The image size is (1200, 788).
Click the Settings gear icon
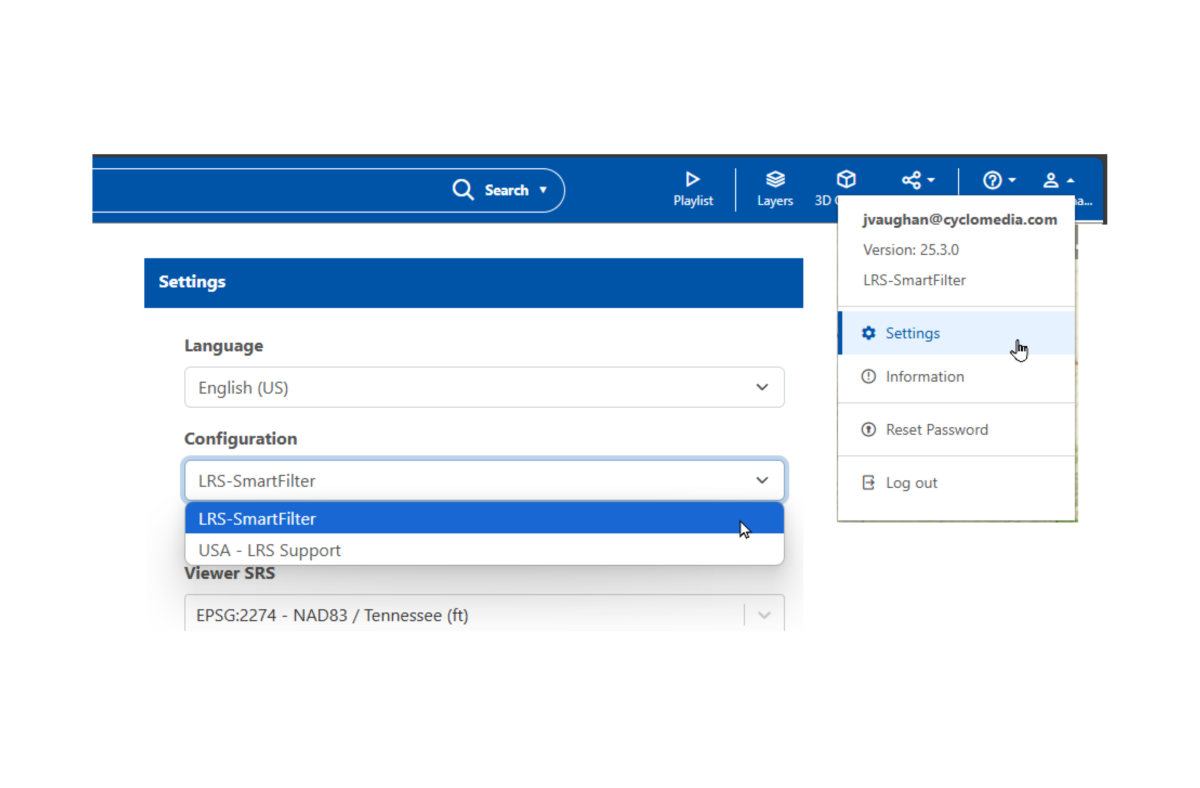click(868, 333)
